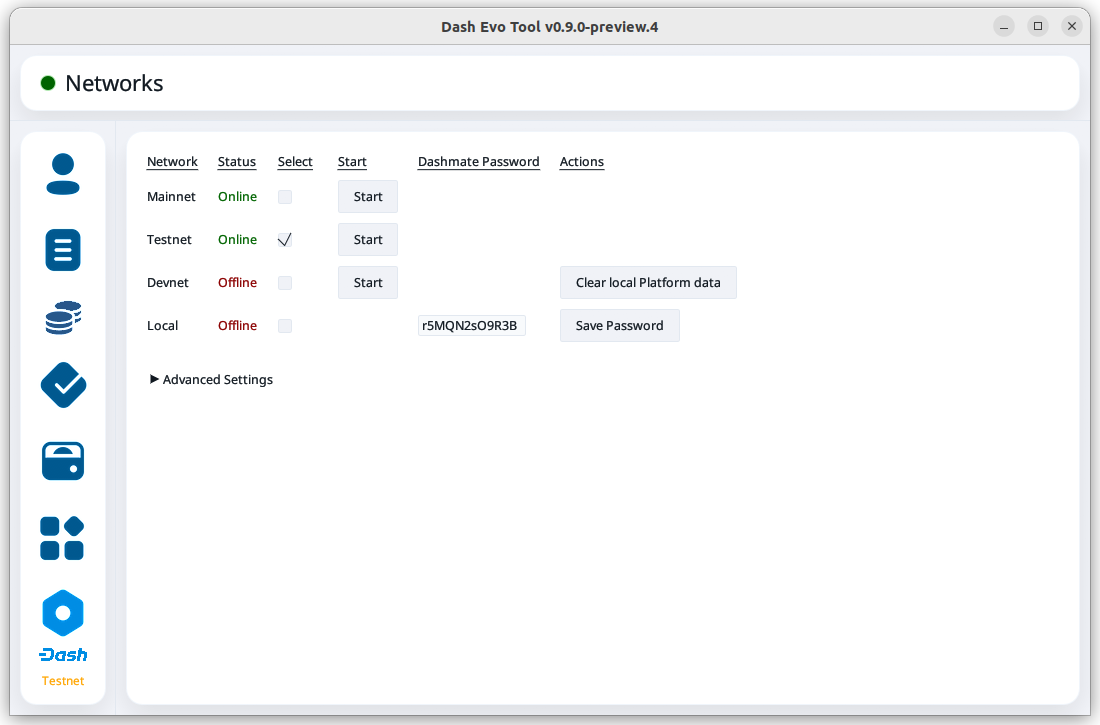Viewport: 1100px width, 725px height.
Task: Tick the Local network select checkbox
Action: pyautogui.click(x=285, y=326)
